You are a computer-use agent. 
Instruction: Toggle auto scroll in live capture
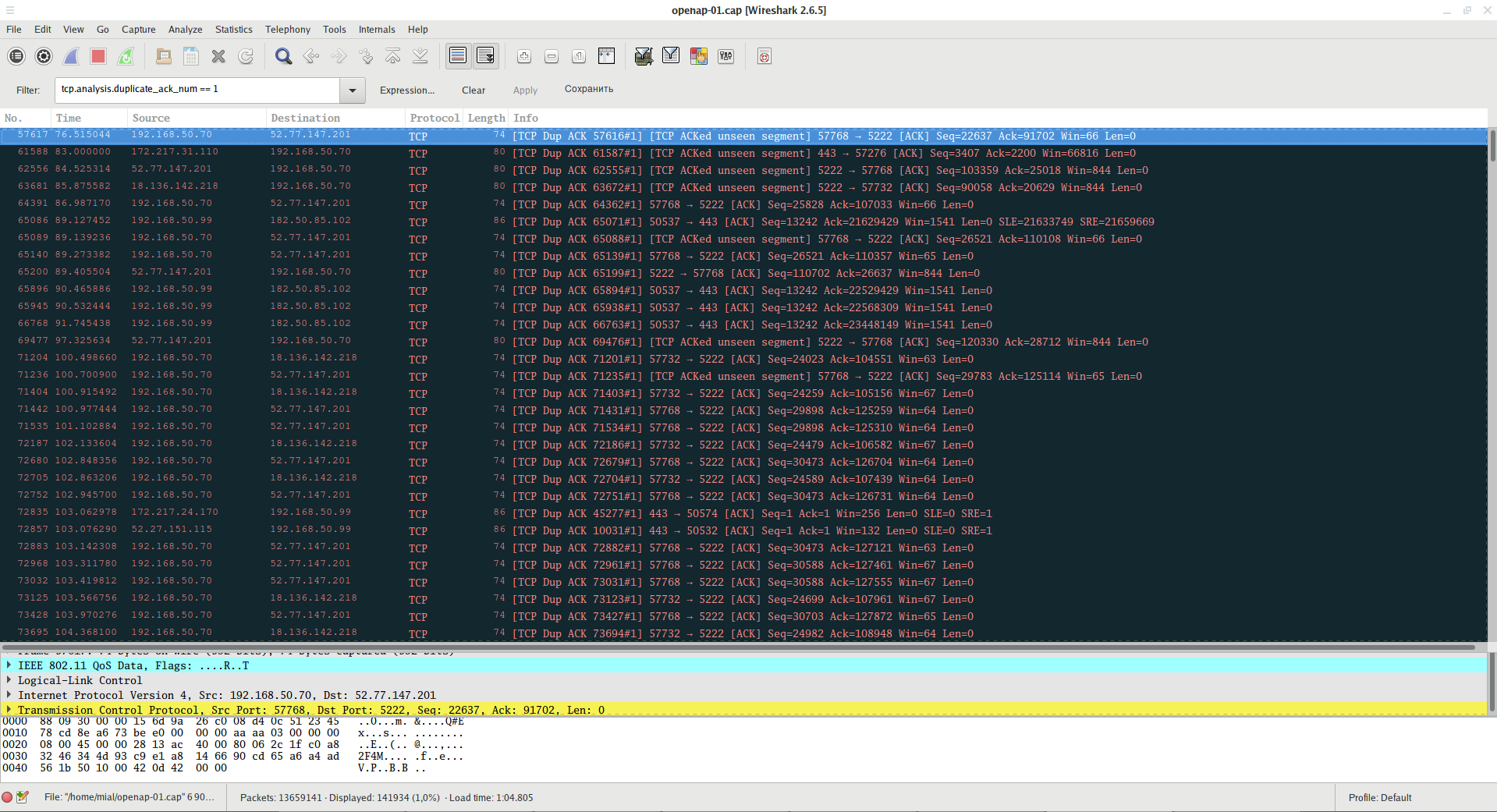(485, 56)
